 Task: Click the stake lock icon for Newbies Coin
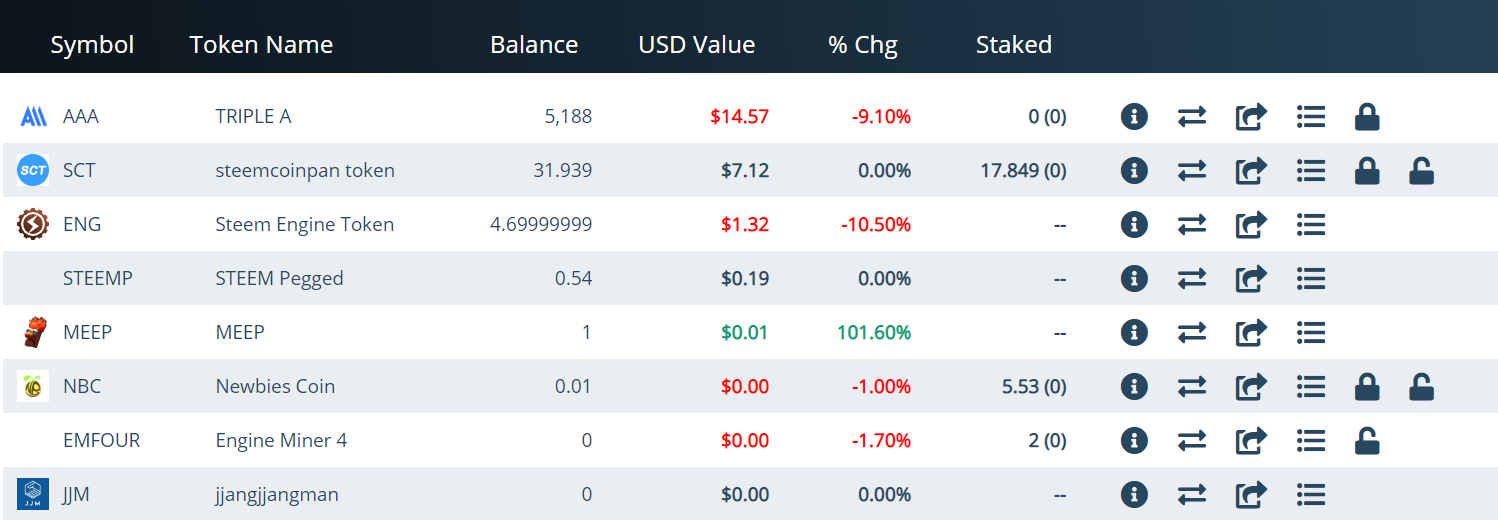(x=1367, y=387)
